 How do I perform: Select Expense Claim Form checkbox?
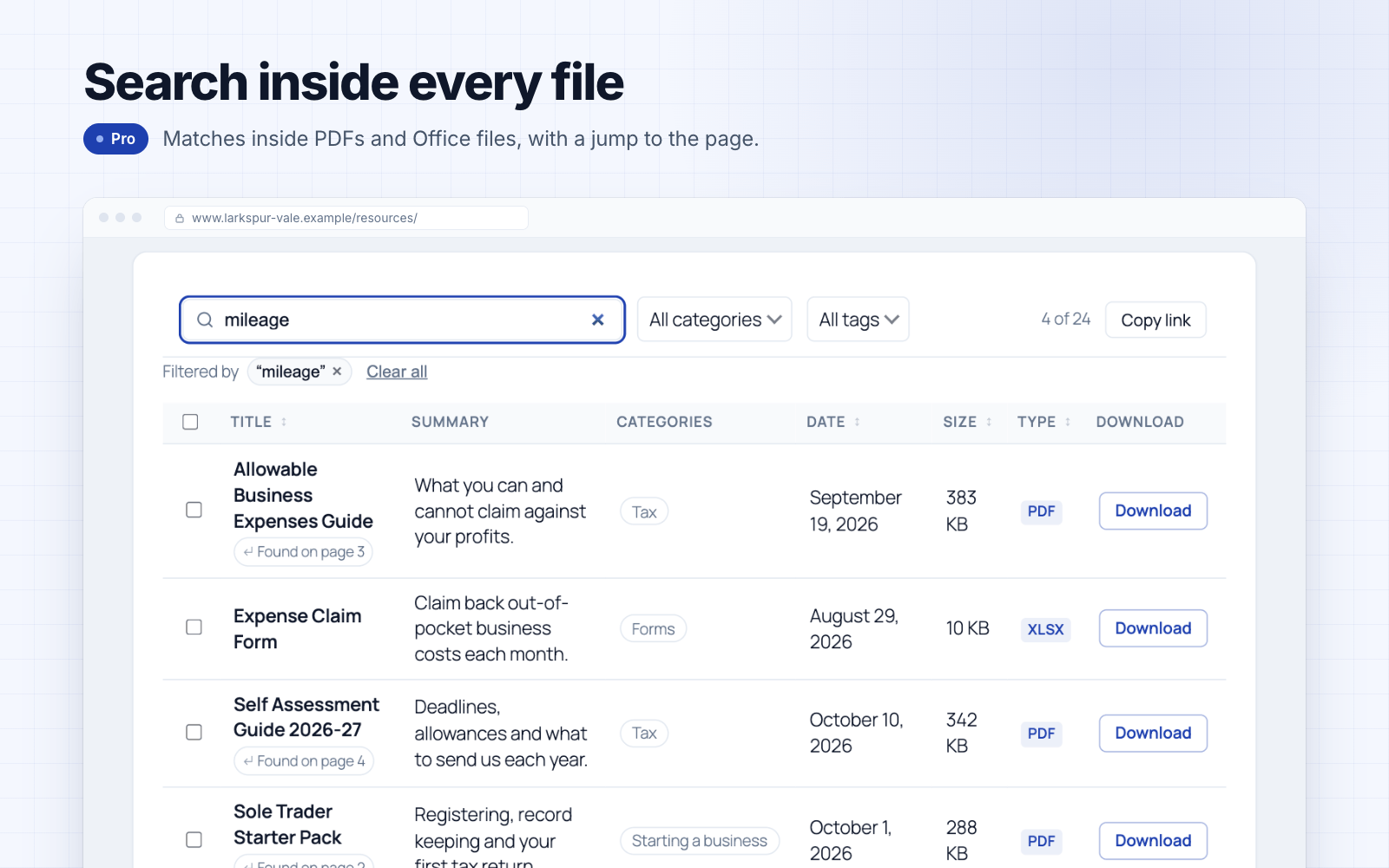(194, 628)
